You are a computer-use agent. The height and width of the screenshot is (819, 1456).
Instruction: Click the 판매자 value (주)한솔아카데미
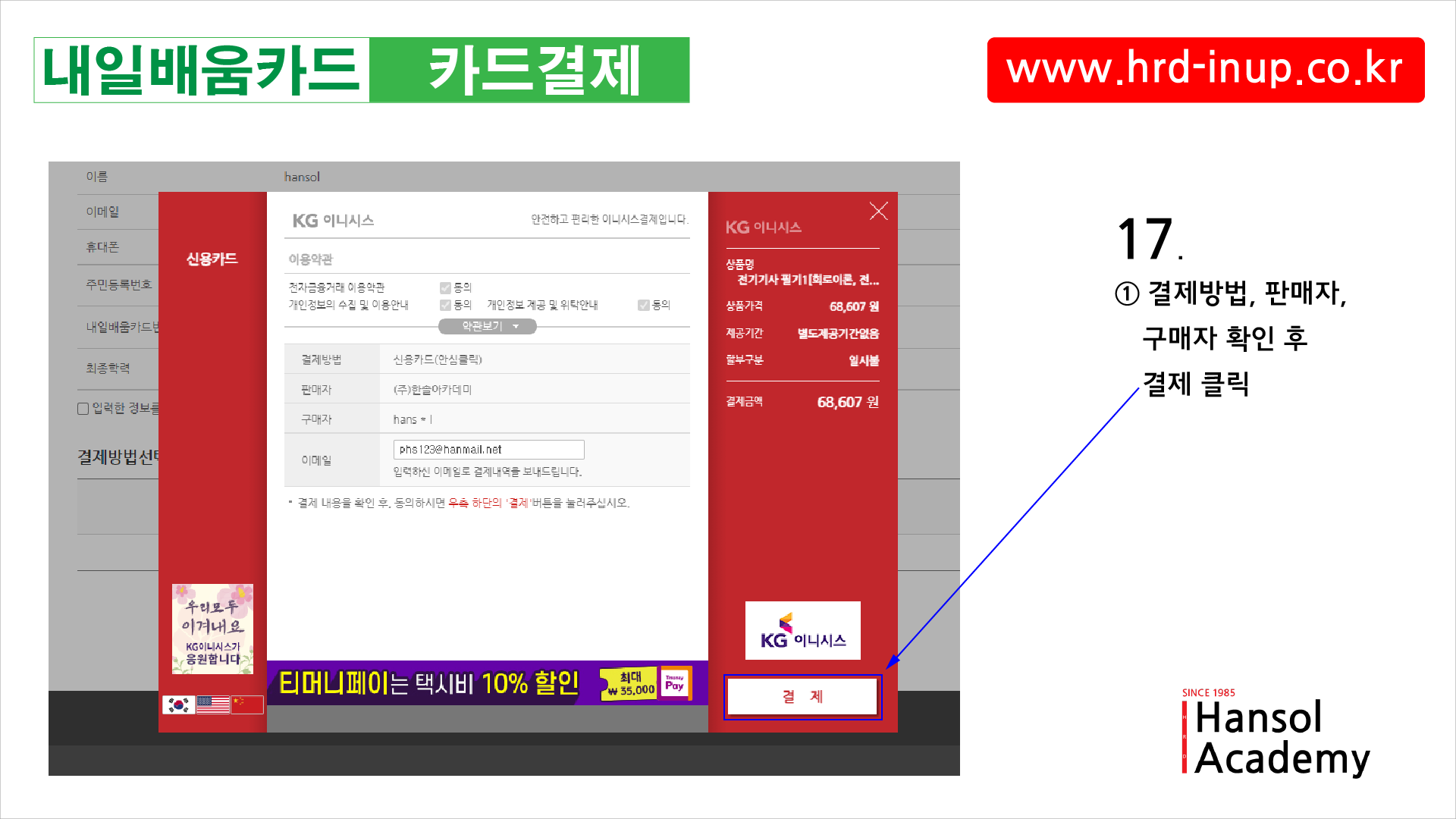point(432,390)
